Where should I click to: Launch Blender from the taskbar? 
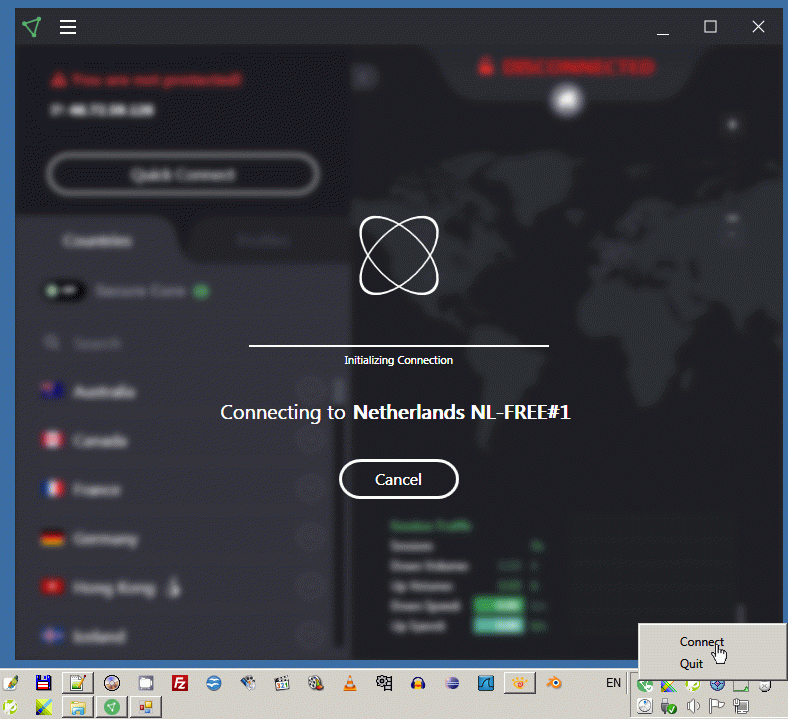554,683
